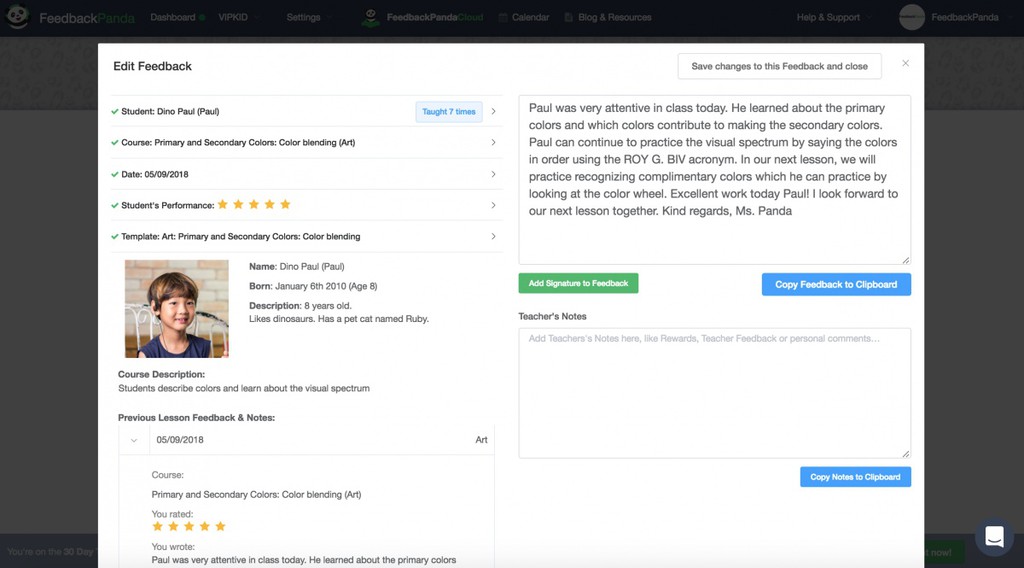This screenshot has height=568, width=1024.
Task: Expand the Template row chevron
Action: point(493,236)
